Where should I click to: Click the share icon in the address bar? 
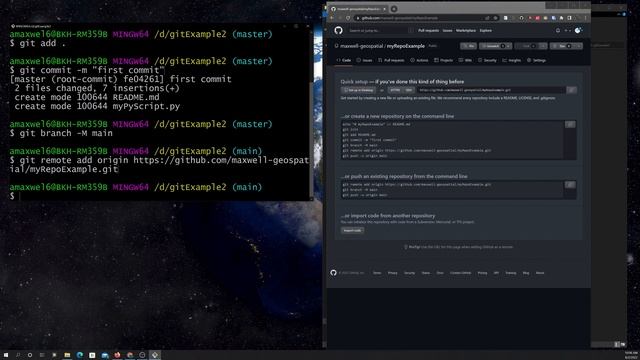pyautogui.click(x=487, y=18)
